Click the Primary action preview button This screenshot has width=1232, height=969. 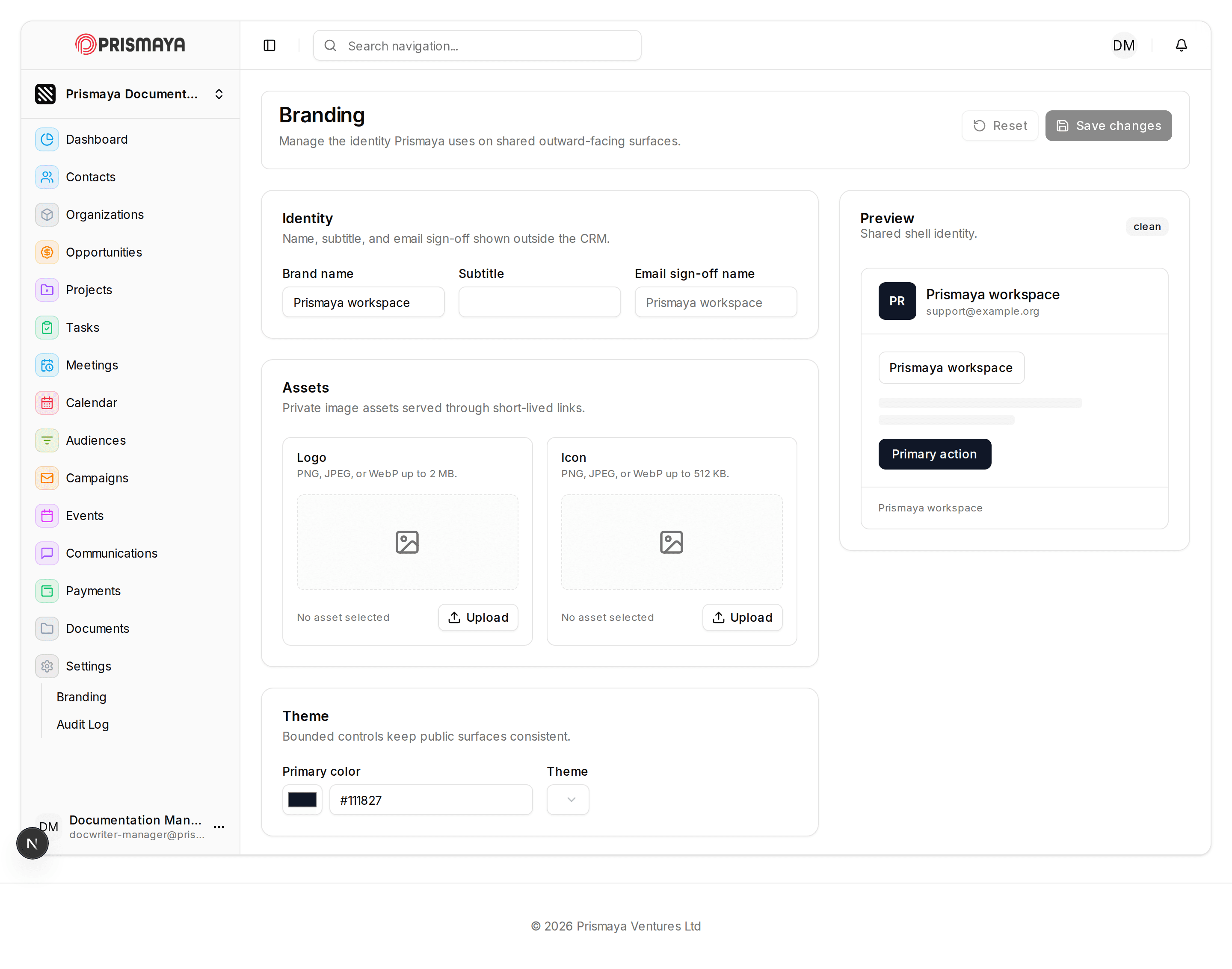point(935,454)
